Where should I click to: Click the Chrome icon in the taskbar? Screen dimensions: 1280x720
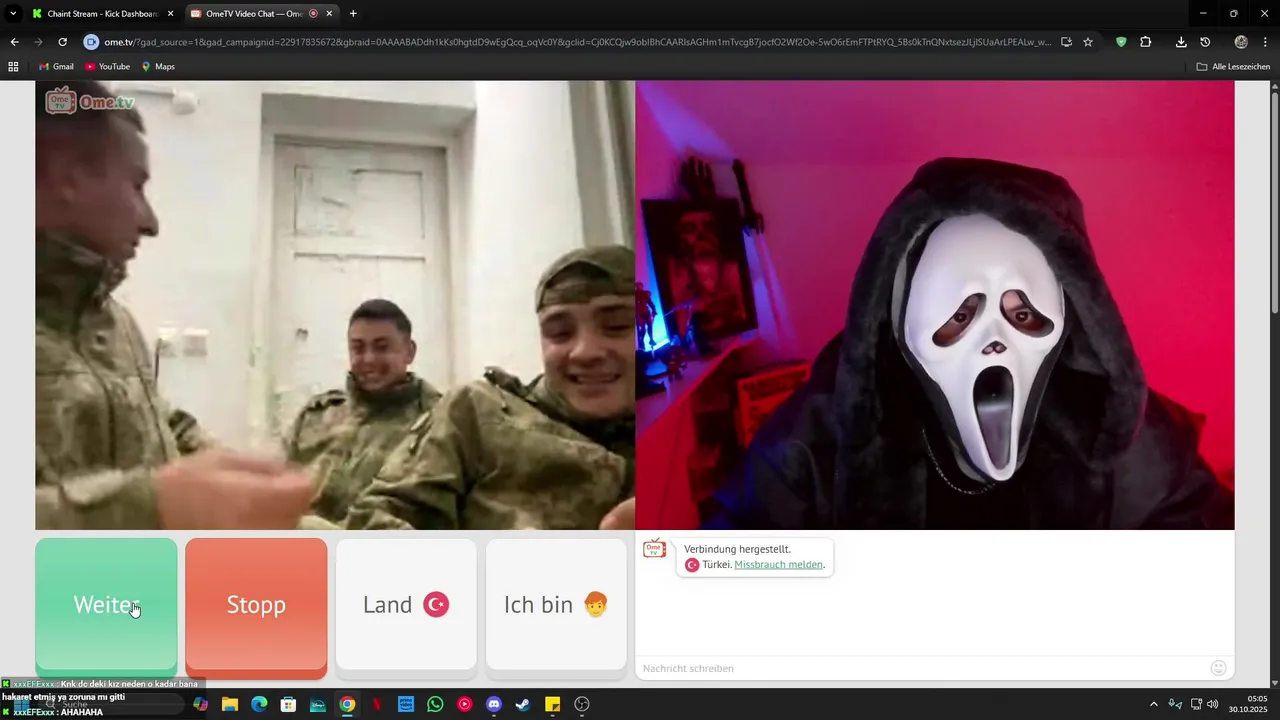coord(347,704)
